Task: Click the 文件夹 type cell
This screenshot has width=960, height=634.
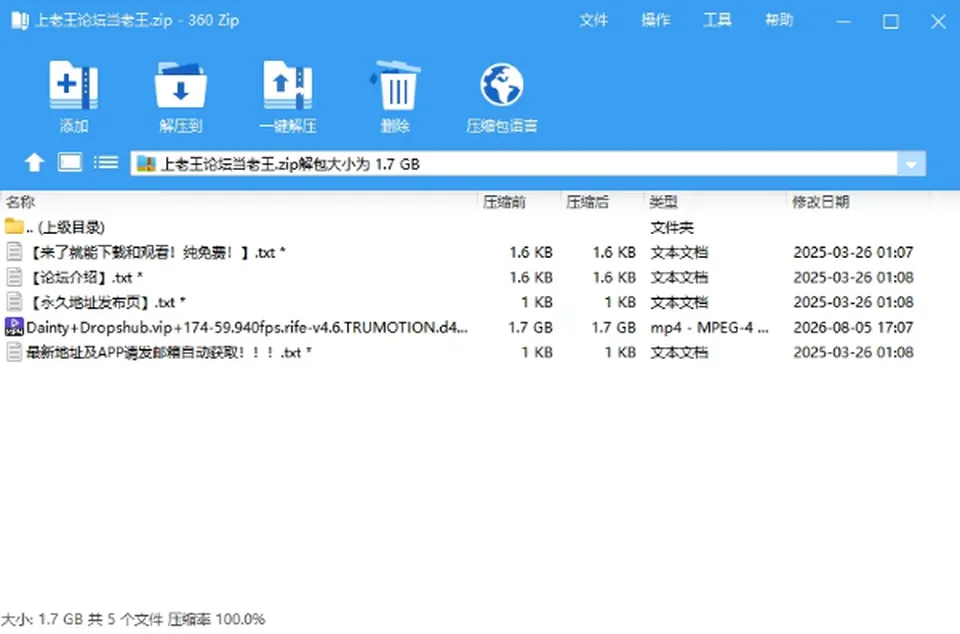Action: tap(672, 228)
